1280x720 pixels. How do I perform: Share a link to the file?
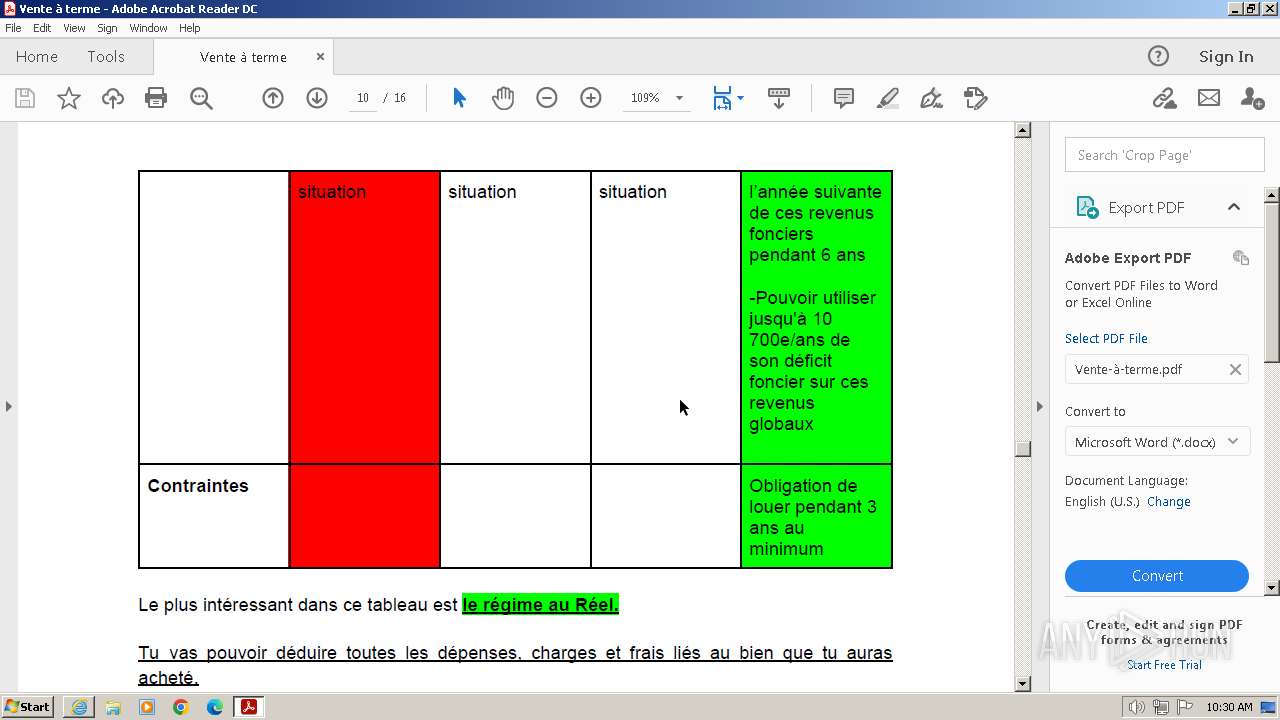pyautogui.click(x=1164, y=98)
